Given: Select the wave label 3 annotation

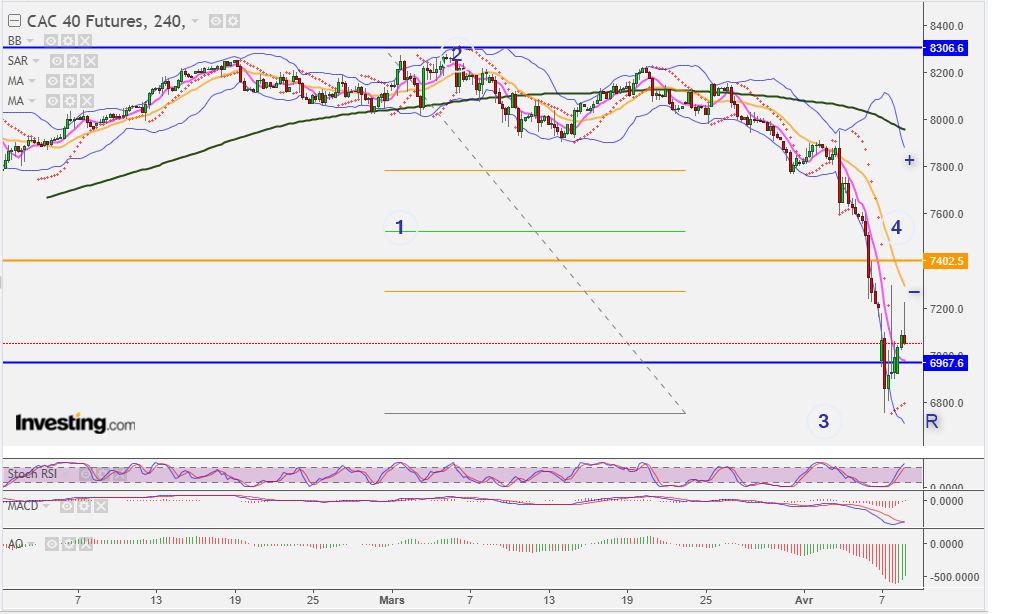Looking at the screenshot, I should point(824,421).
